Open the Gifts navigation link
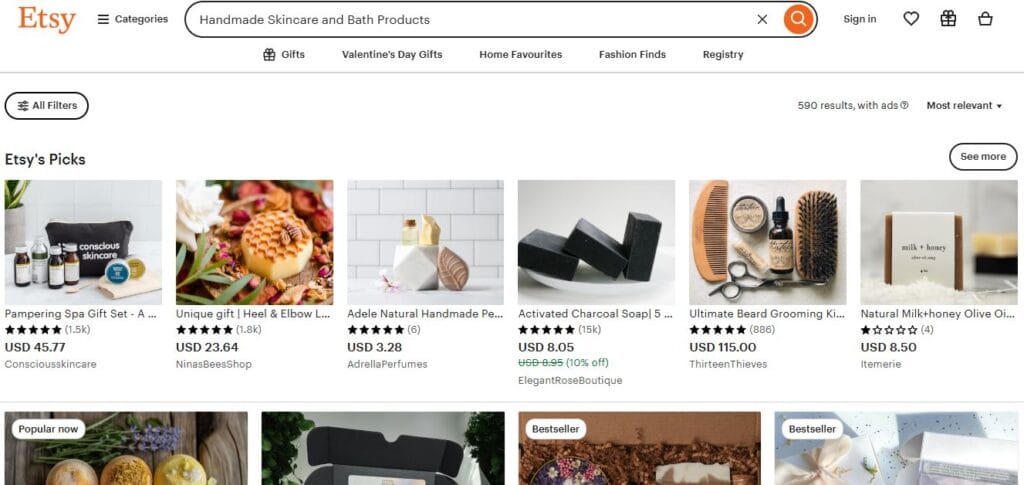 284,54
